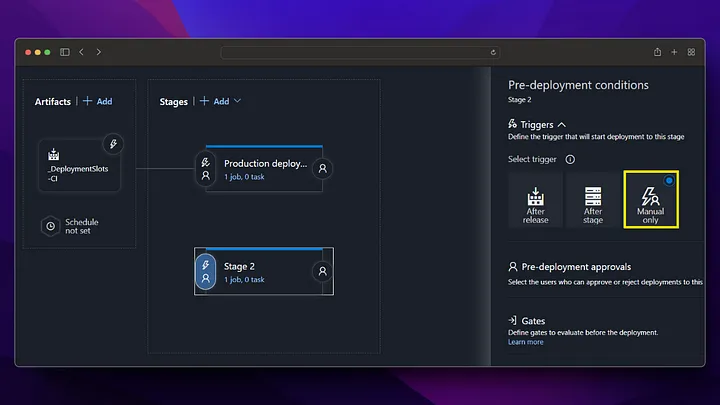Select the Production deploy stage name
Screen dimensions: 720x405
(x=265, y=164)
